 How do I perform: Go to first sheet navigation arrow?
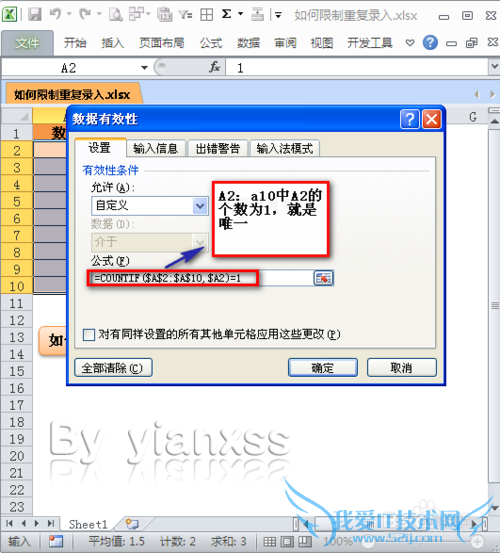10,523
